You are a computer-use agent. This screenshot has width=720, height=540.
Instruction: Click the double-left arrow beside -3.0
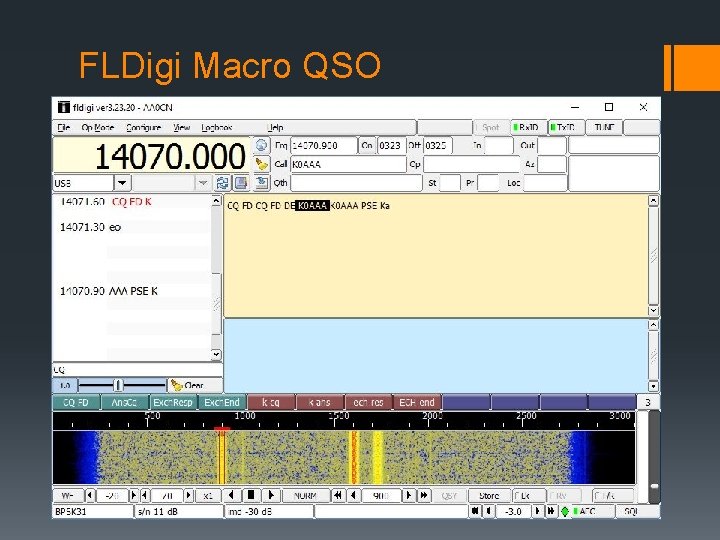475,511
